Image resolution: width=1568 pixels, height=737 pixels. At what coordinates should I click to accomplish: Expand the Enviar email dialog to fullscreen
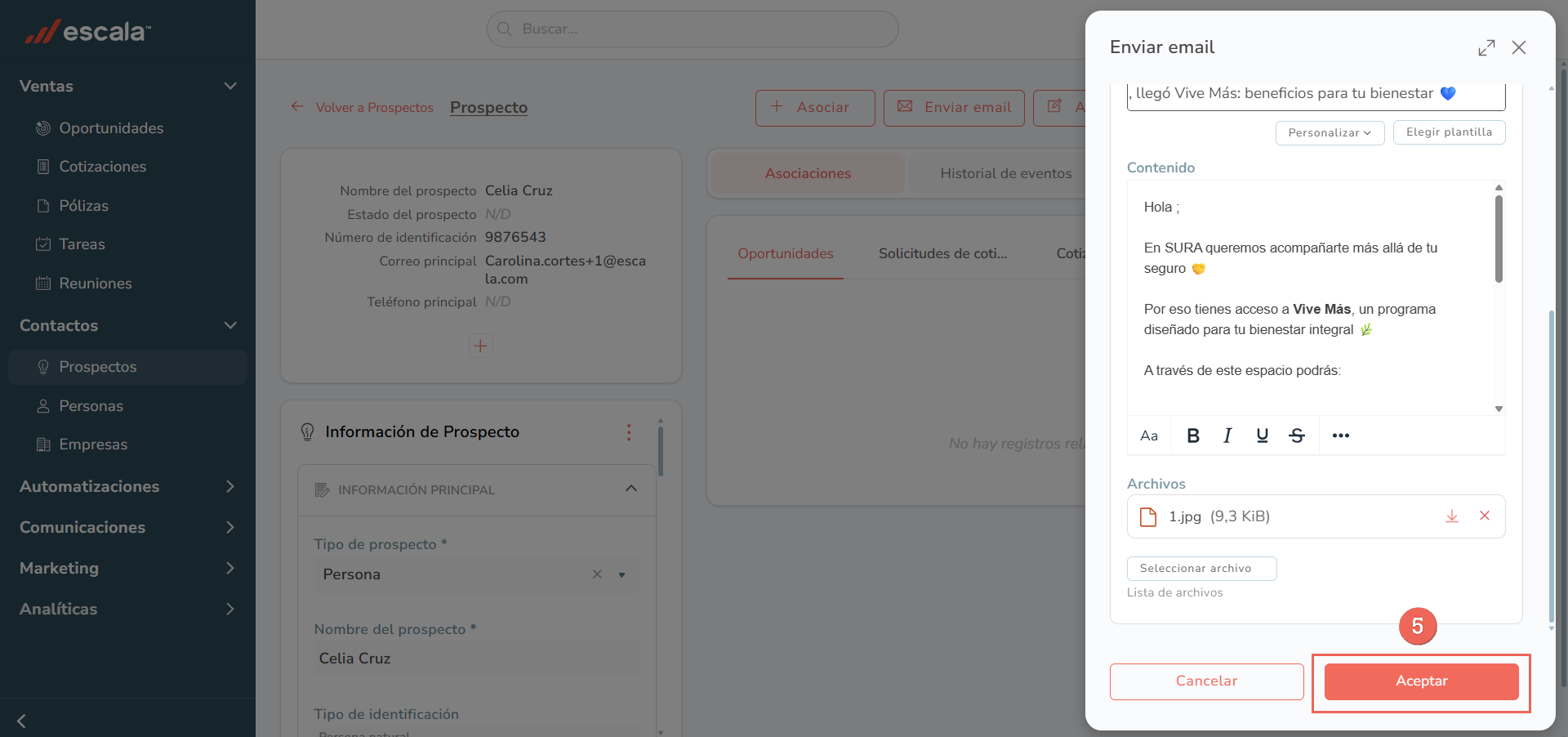coord(1486,47)
